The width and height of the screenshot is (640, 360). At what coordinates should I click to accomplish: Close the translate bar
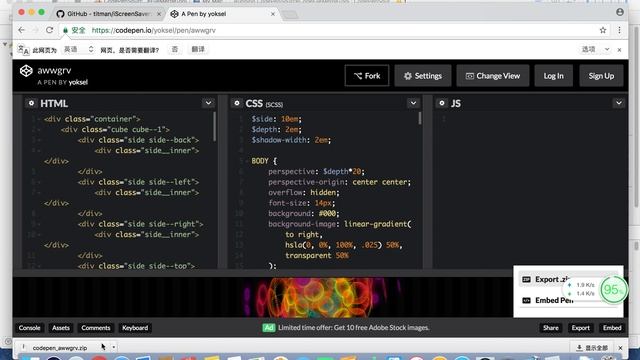coord(619,50)
